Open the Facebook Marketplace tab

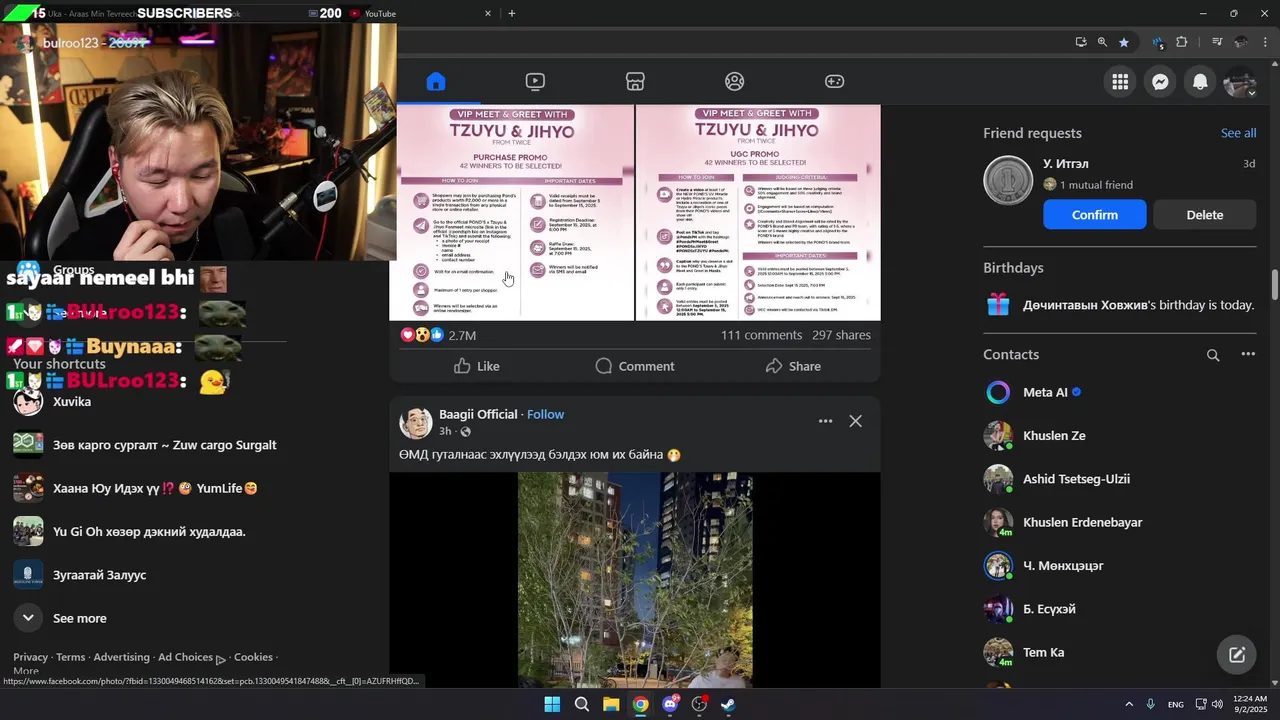click(635, 82)
